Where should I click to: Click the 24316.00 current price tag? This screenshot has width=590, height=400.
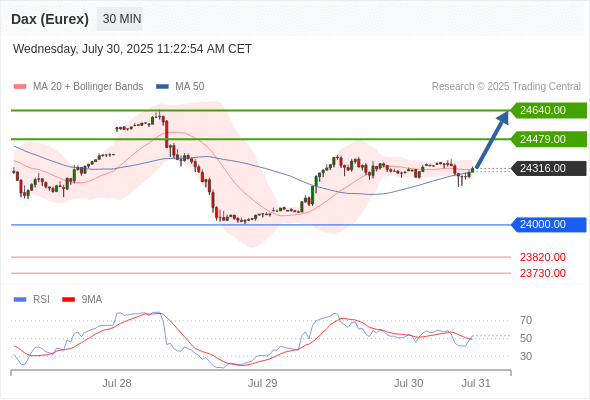[549, 168]
